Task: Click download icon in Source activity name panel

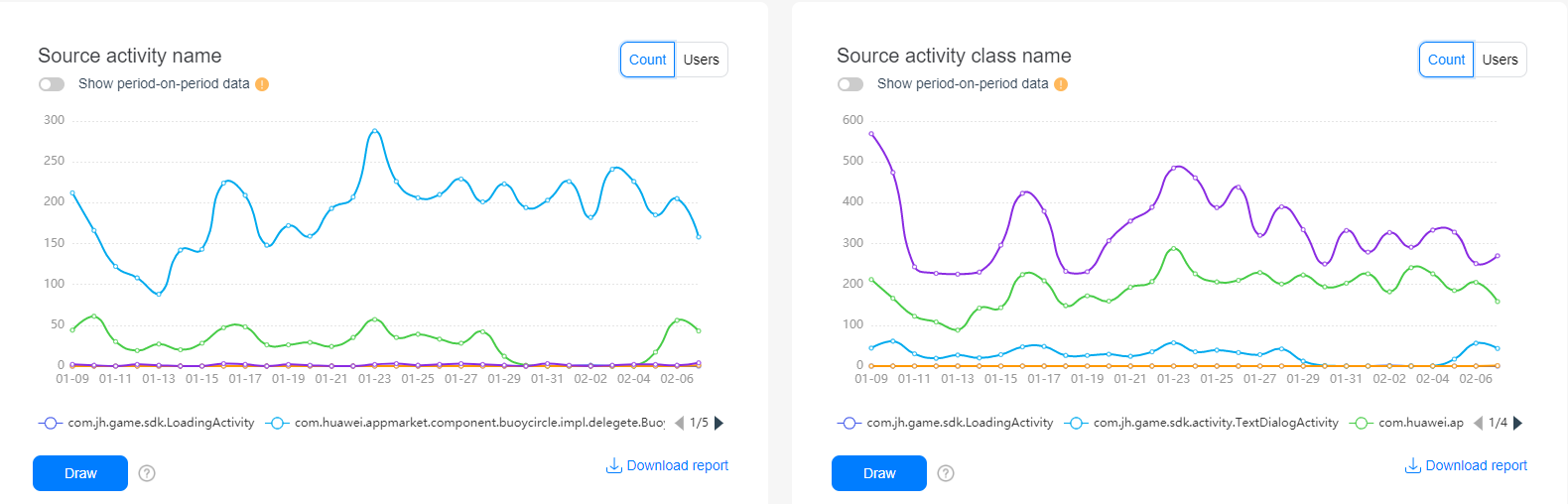Action: tap(614, 465)
